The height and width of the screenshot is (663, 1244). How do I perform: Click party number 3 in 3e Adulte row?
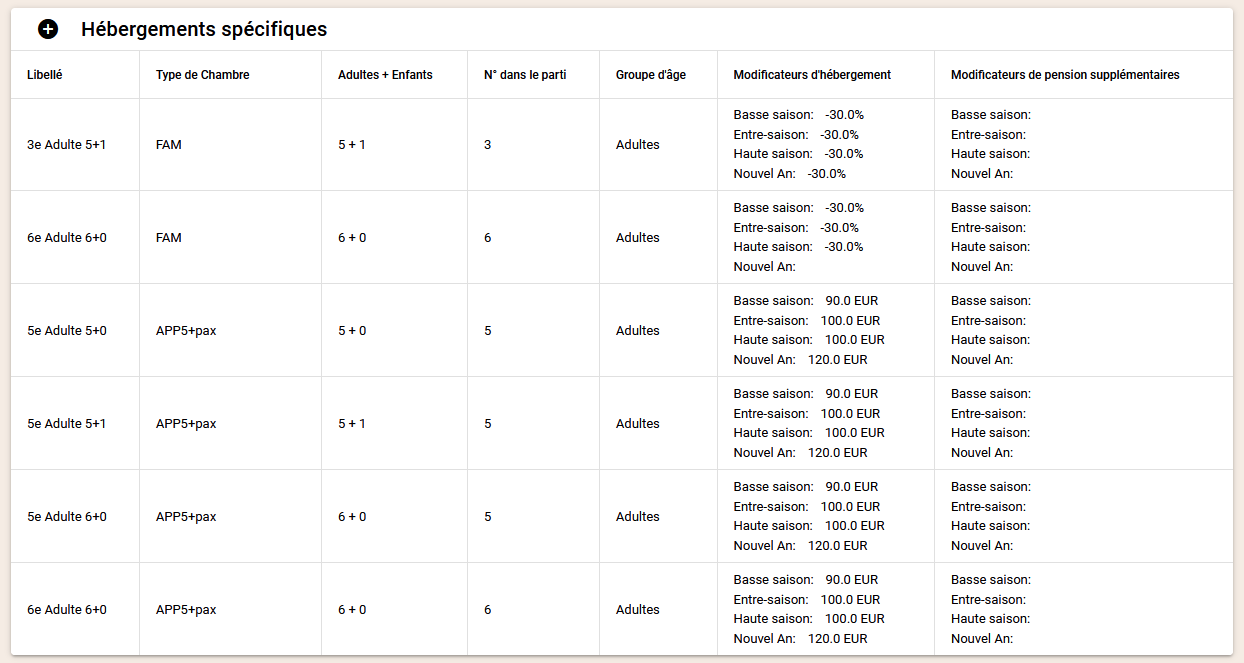point(487,145)
